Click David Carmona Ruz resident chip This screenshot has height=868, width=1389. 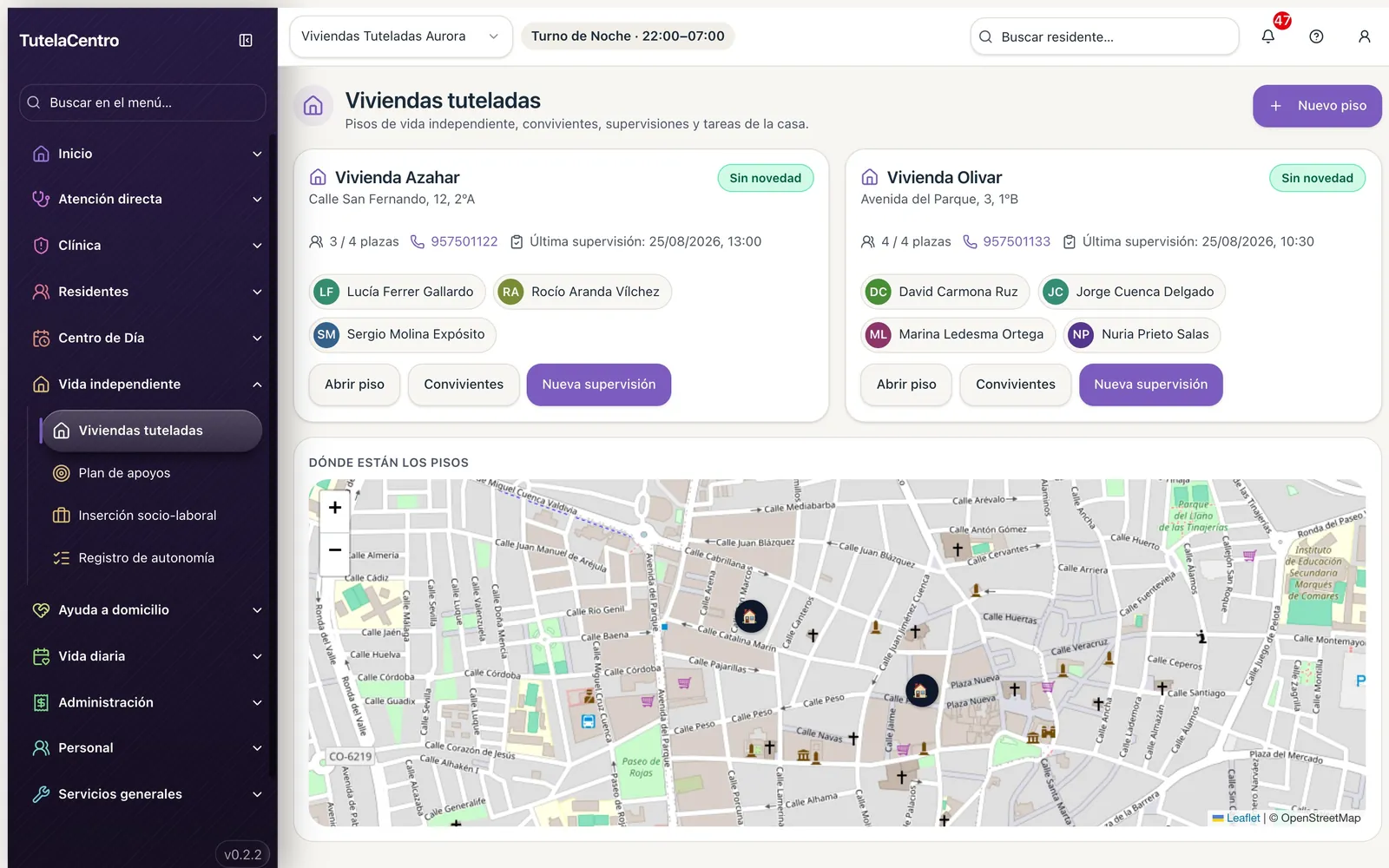point(945,292)
